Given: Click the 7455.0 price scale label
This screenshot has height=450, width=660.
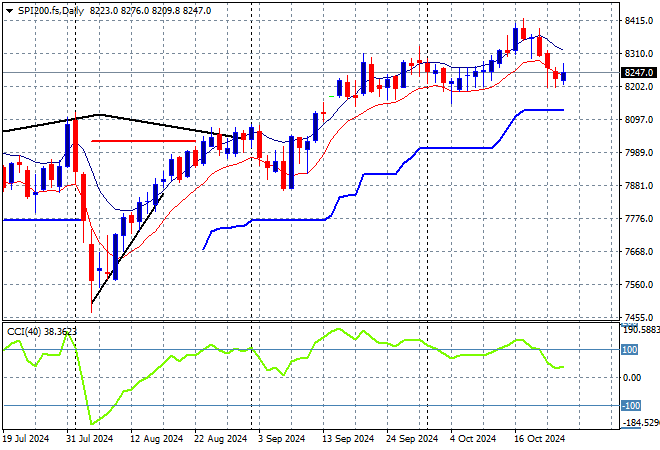Looking at the screenshot, I should coord(639,318).
